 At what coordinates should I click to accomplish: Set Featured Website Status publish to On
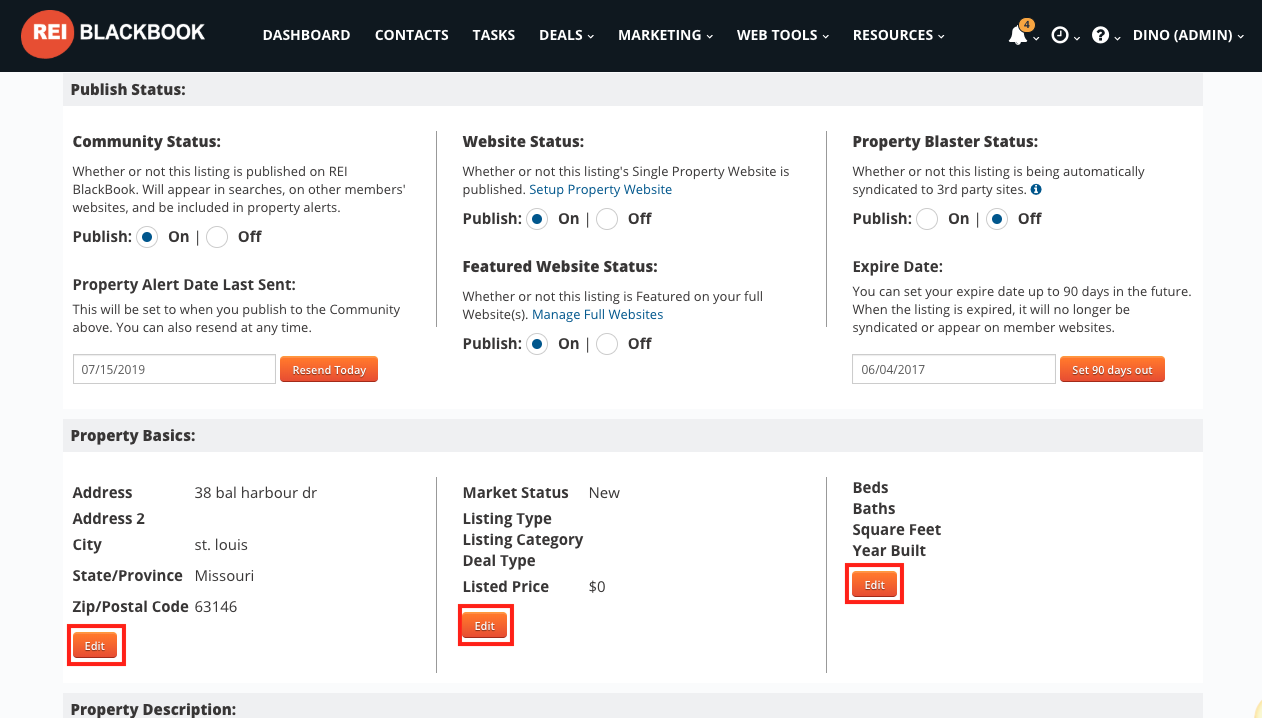[537, 344]
